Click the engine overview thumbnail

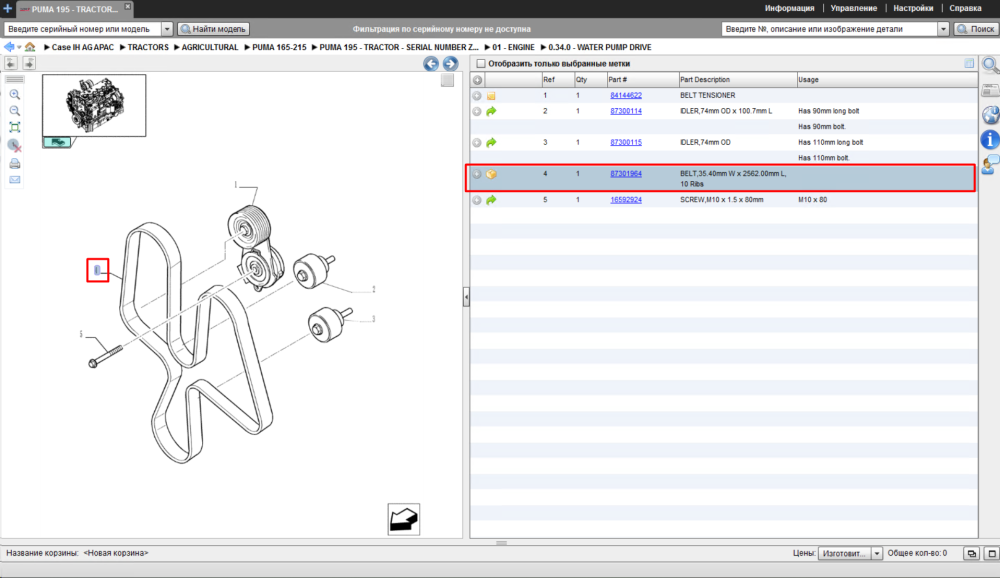point(94,105)
